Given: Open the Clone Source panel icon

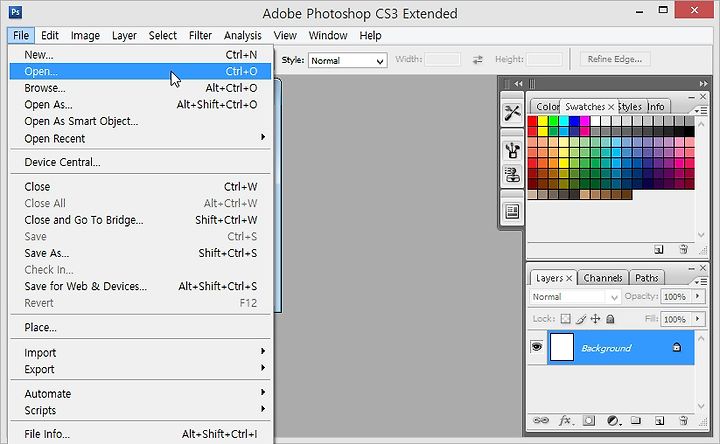Looking at the screenshot, I should coord(512,174).
